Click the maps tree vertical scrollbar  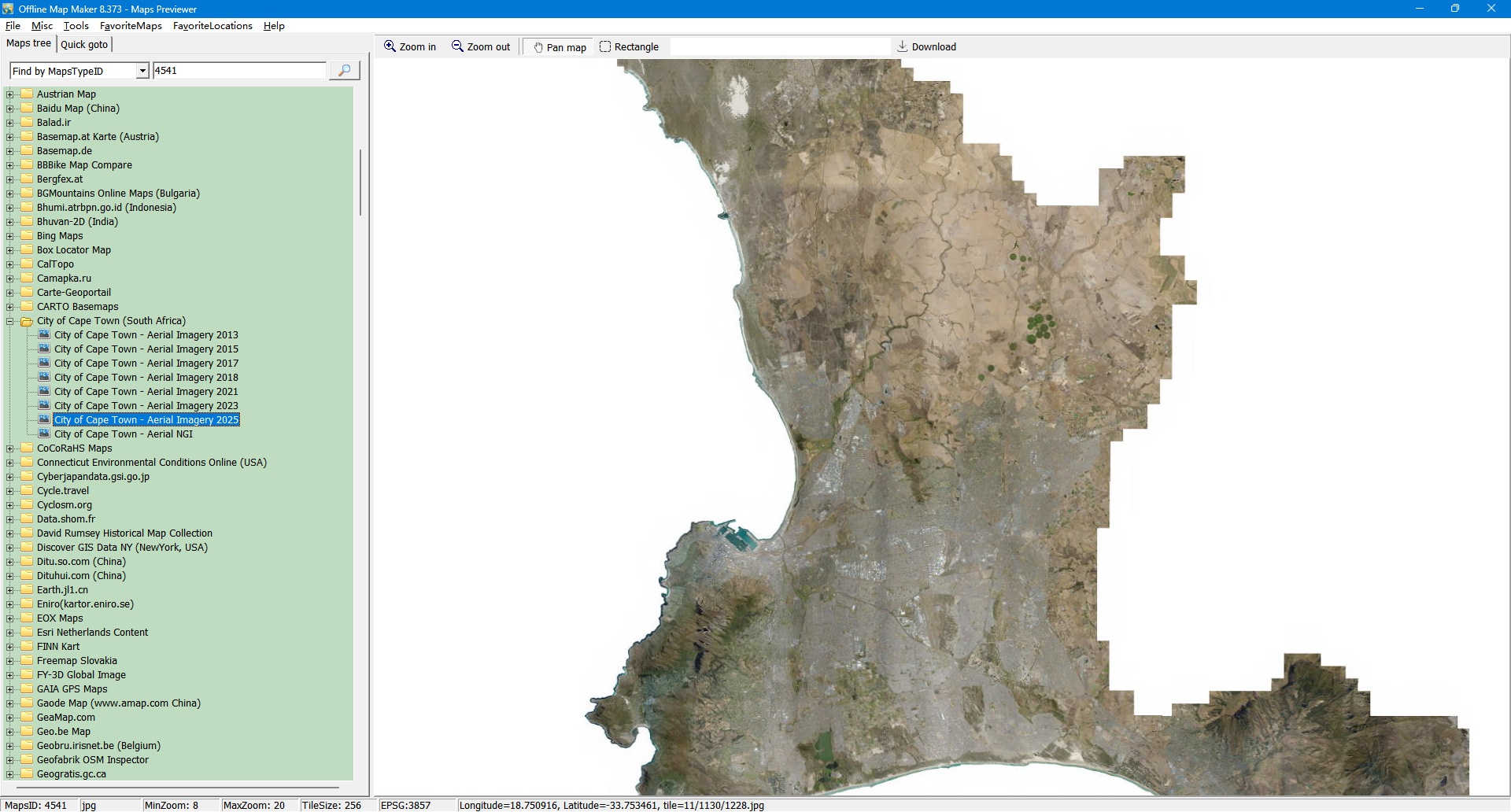(x=360, y=183)
